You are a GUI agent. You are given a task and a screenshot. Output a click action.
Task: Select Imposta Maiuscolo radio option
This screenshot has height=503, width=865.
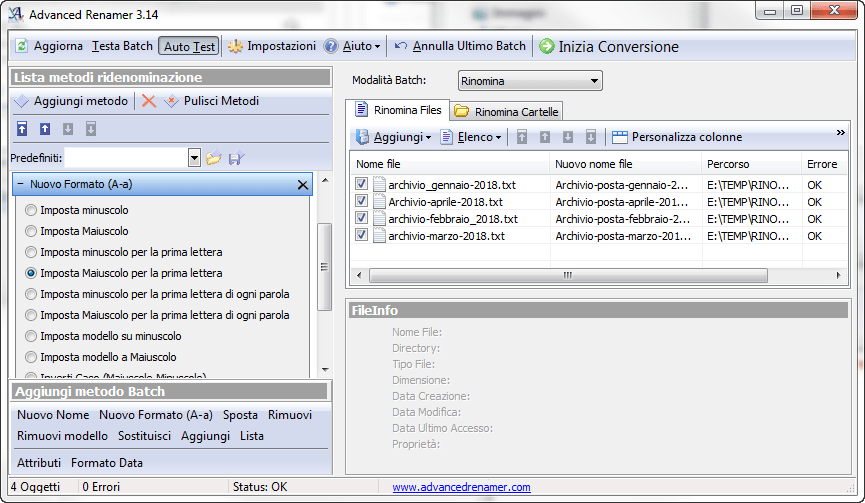click(31, 231)
